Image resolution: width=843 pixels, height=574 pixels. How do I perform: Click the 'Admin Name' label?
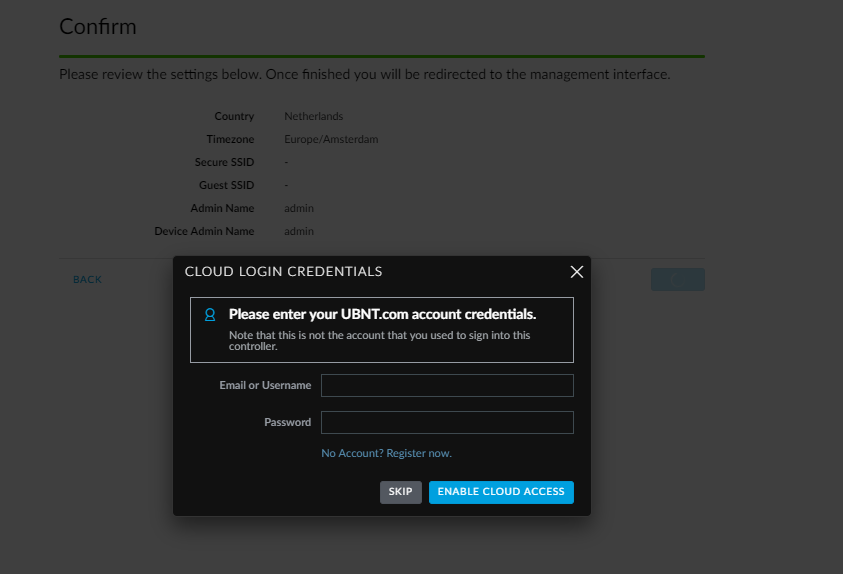222,208
